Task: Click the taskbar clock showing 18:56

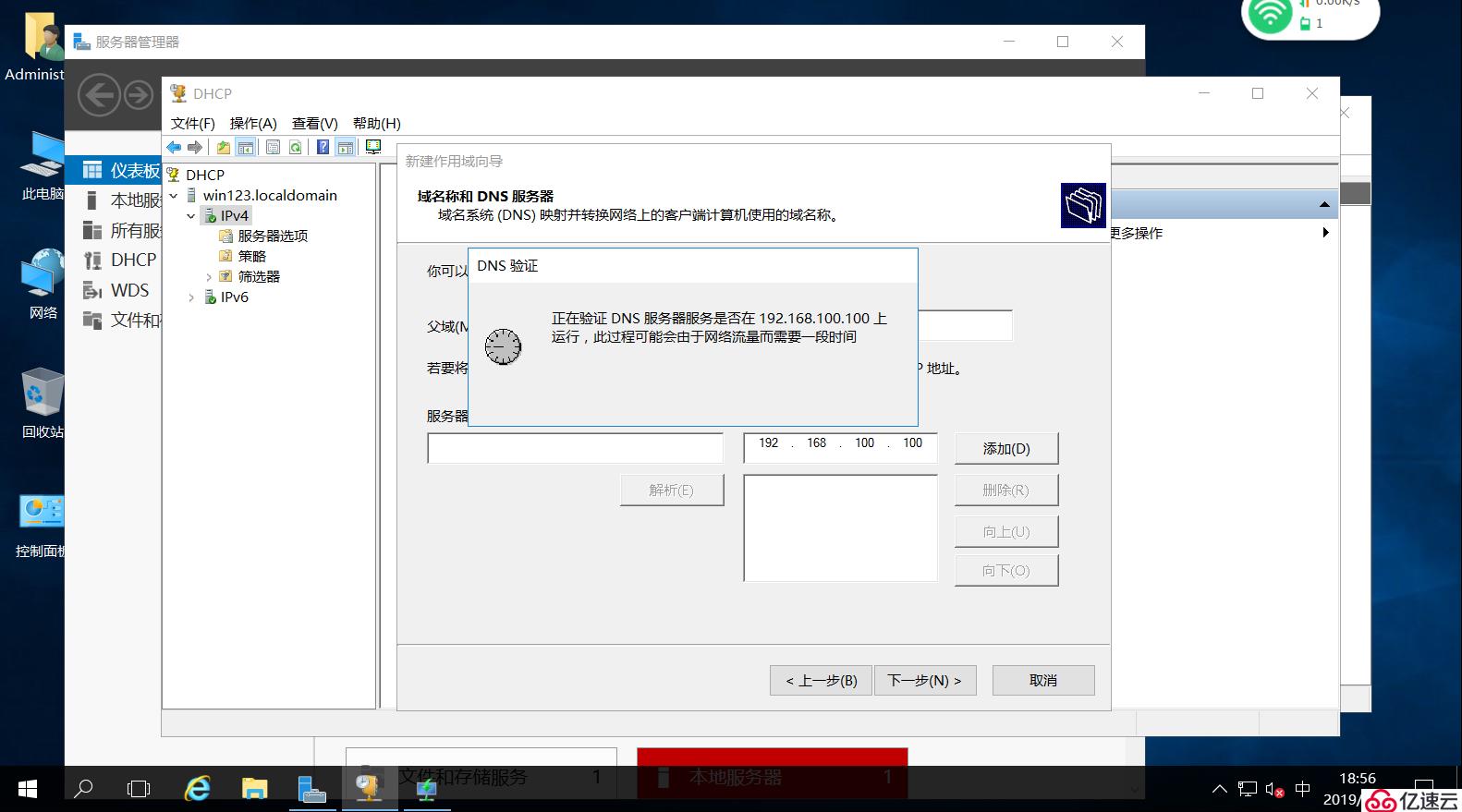Action: tap(1357, 779)
